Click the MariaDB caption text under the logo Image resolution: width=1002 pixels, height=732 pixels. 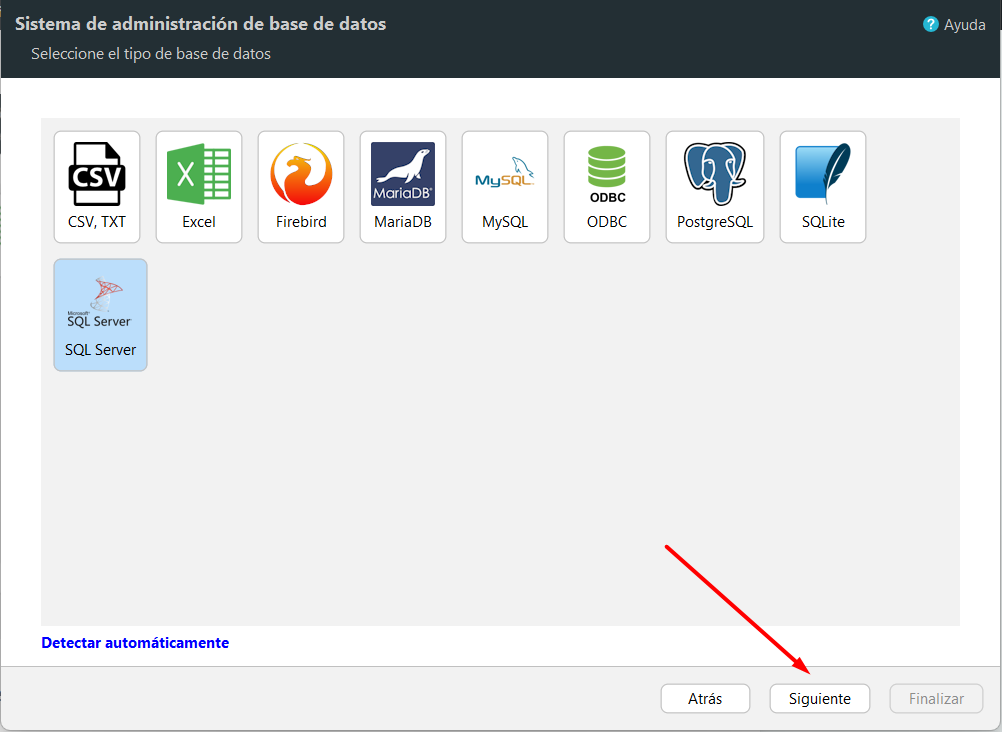coord(403,222)
